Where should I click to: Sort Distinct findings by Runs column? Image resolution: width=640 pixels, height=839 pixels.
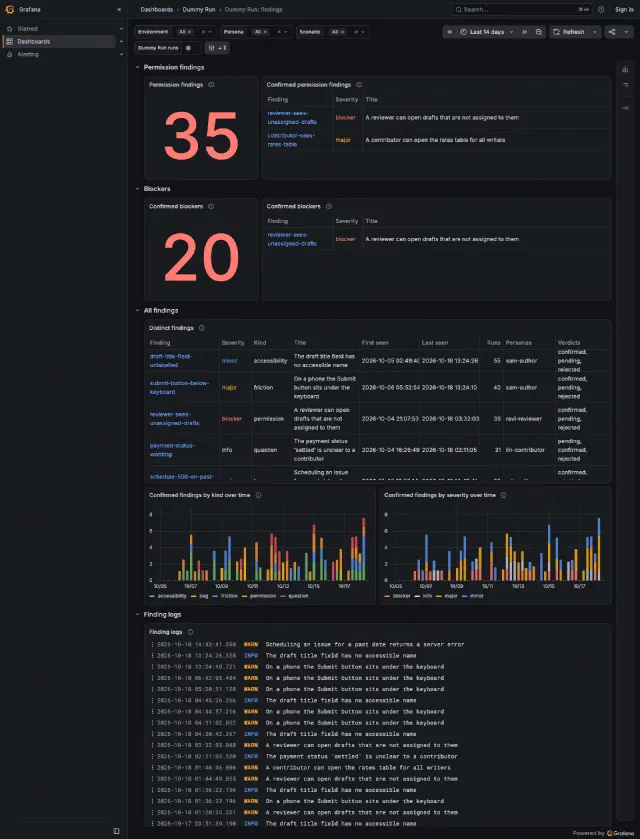click(x=493, y=342)
